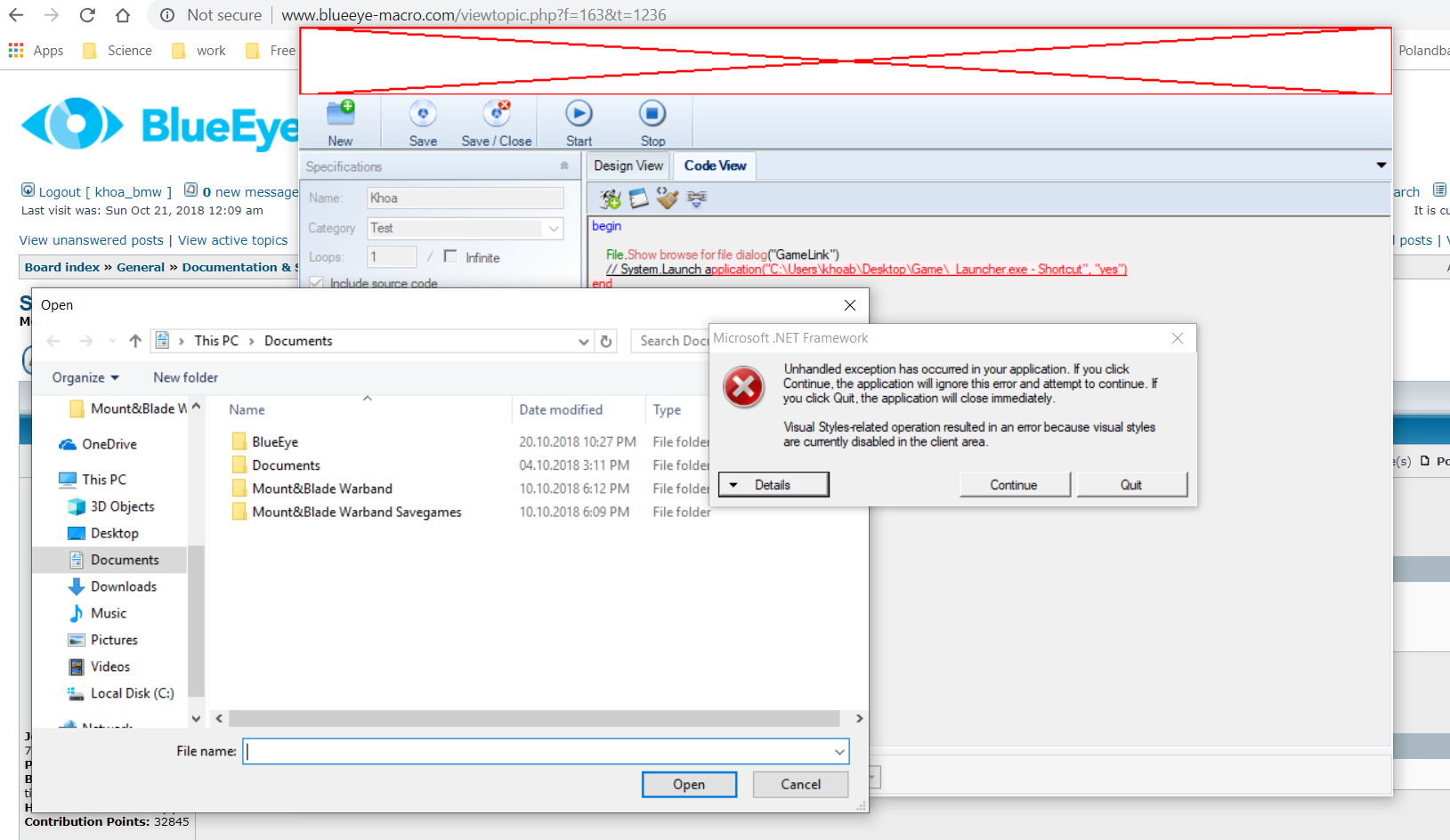The height and width of the screenshot is (840, 1450).
Task: Go back in the browser
Action: pos(17,15)
